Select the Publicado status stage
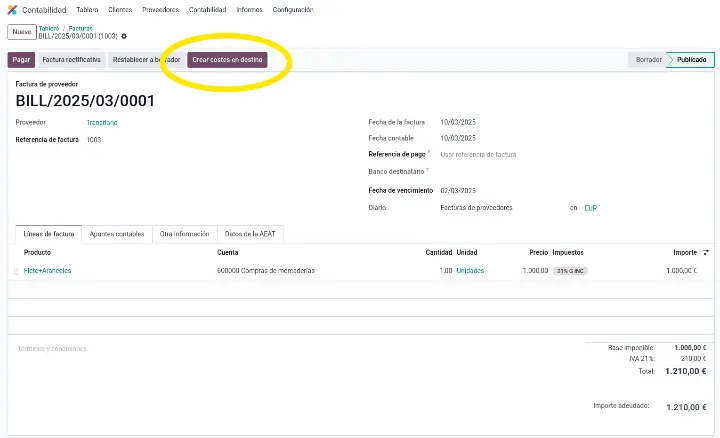 [x=691, y=60]
